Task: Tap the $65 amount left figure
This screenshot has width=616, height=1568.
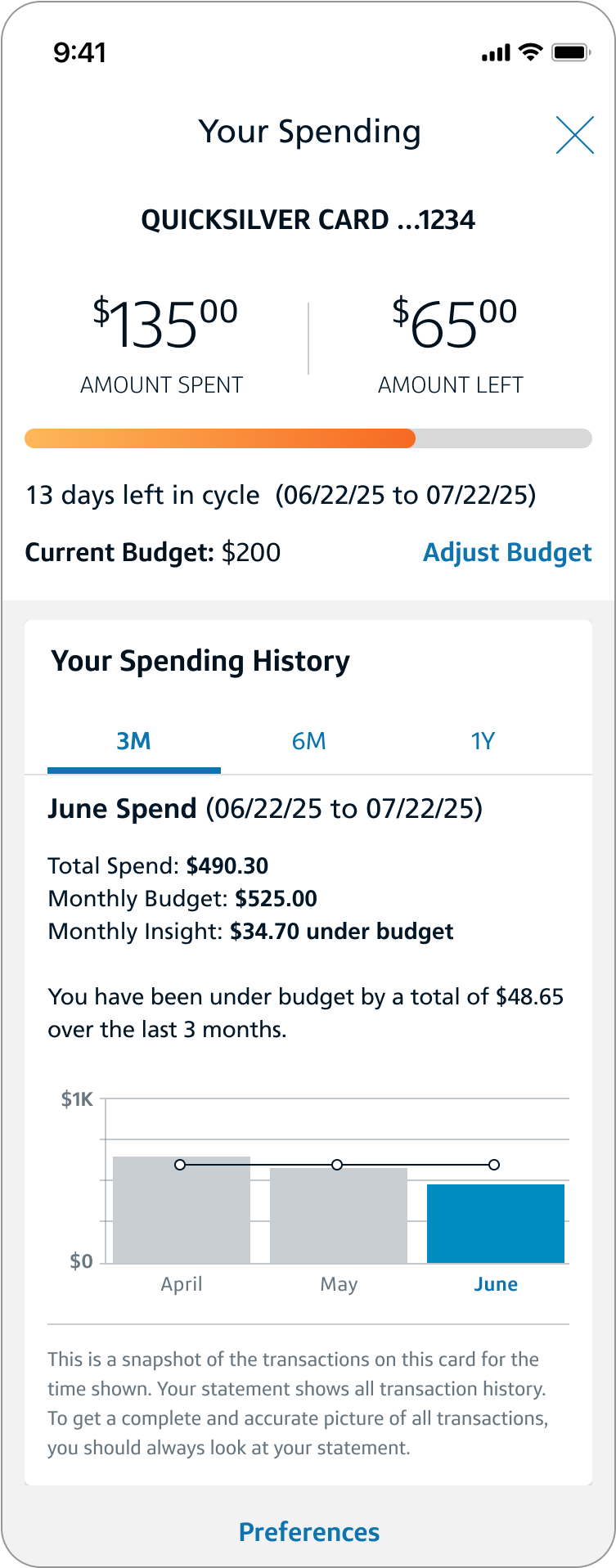Action: (454, 325)
